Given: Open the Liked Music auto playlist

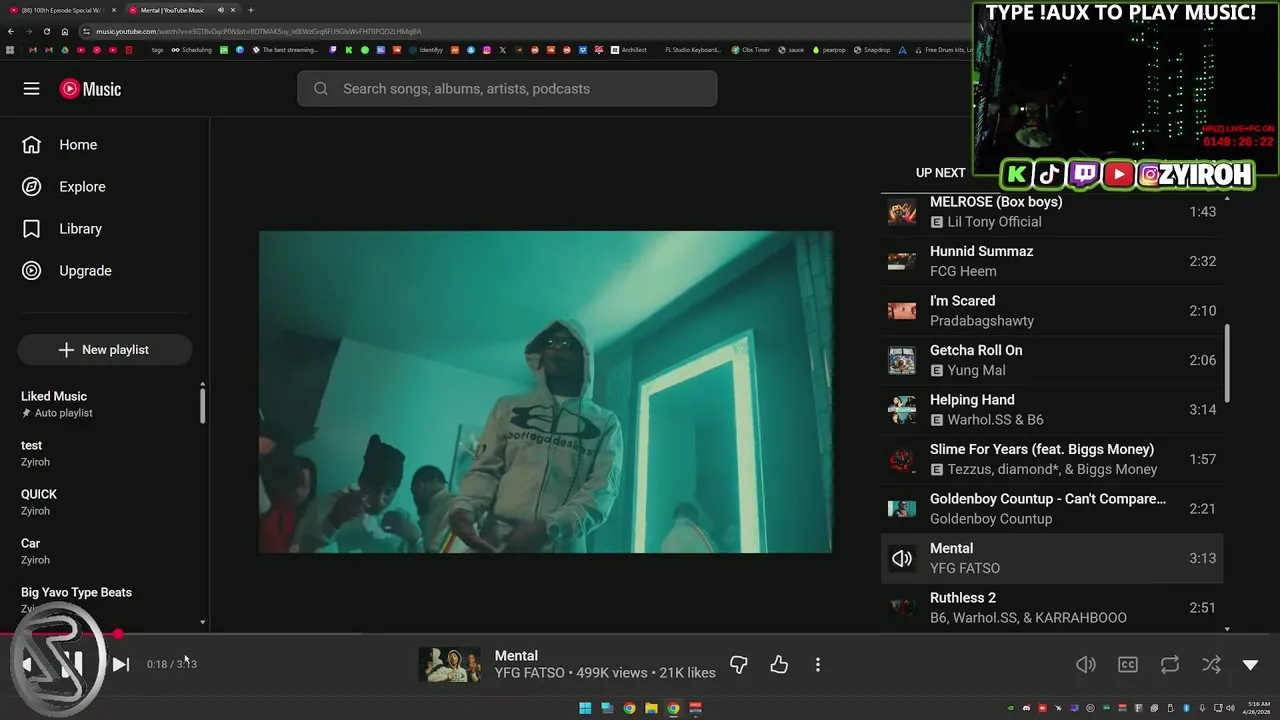Looking at the screenshot, I should point(104,404).
